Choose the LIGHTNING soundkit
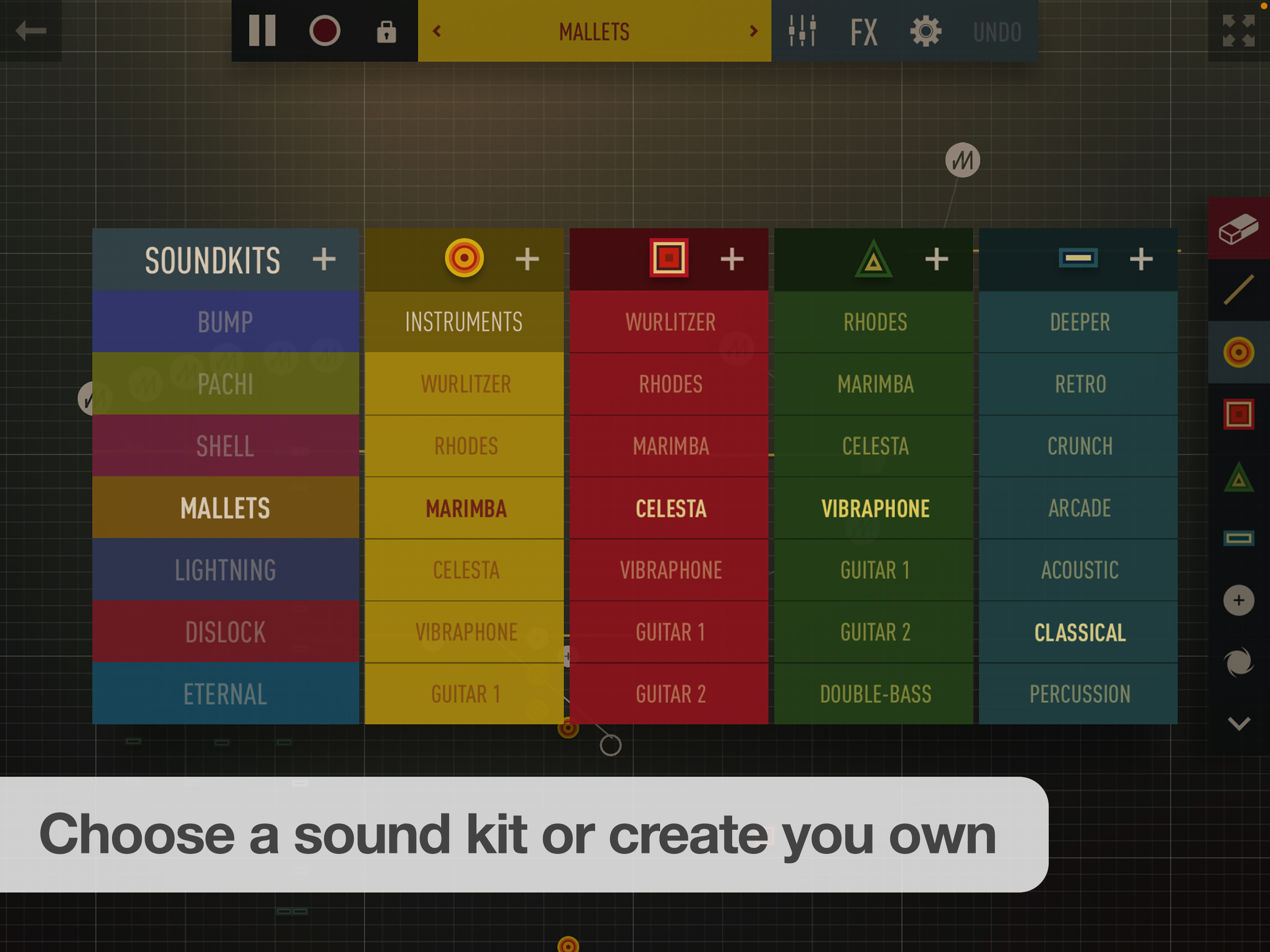 pos(225,569)
